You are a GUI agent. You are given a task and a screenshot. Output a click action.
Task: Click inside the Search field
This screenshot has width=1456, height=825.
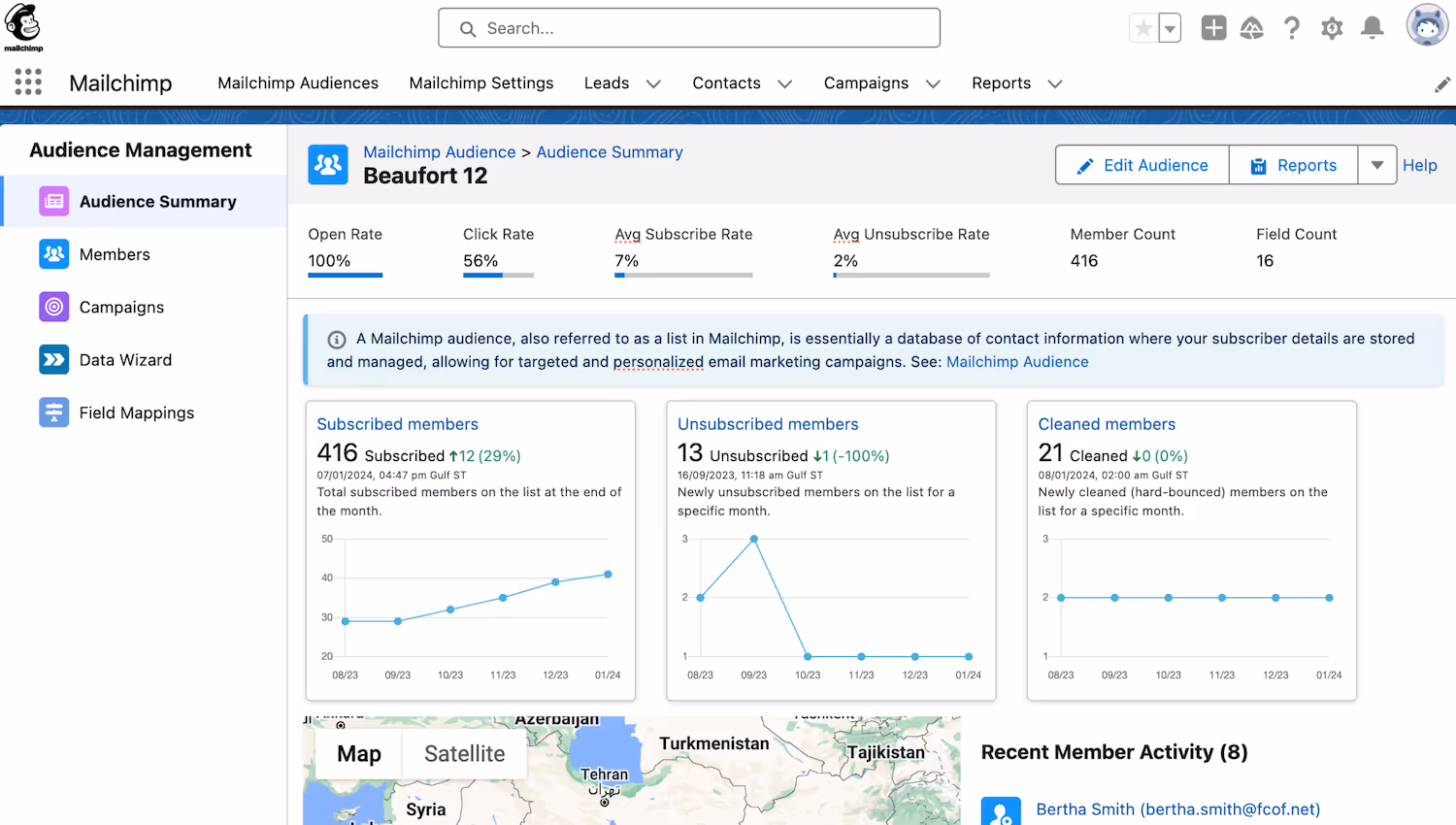[689, 28]
